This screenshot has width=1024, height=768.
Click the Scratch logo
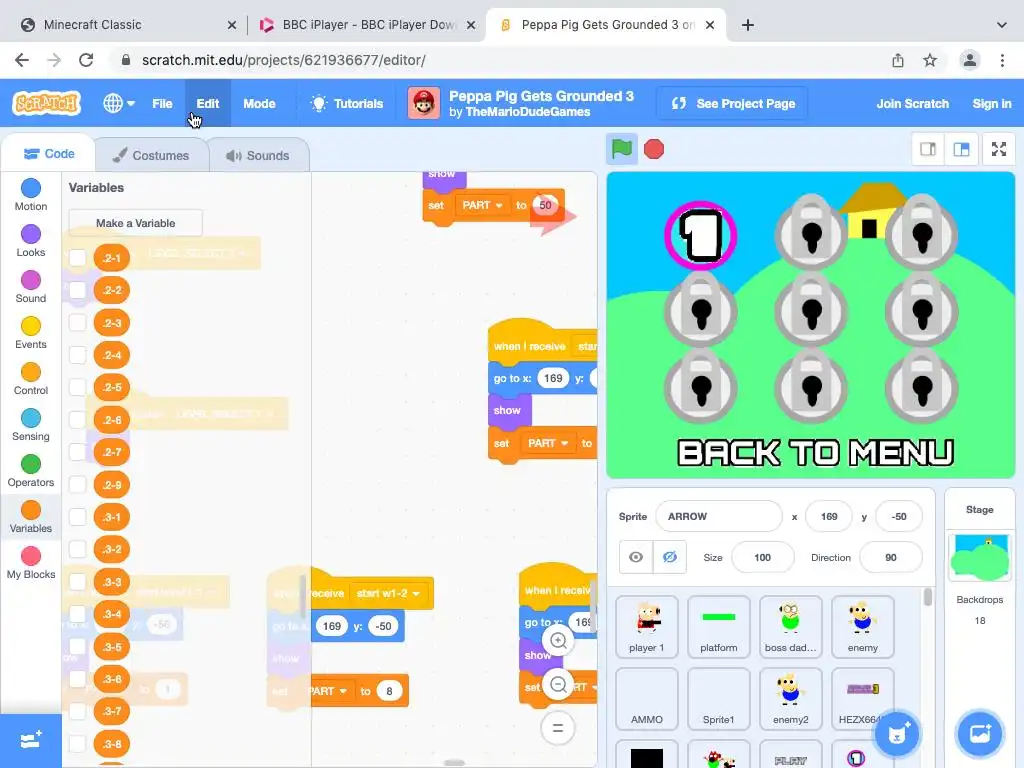pos(46,103)
